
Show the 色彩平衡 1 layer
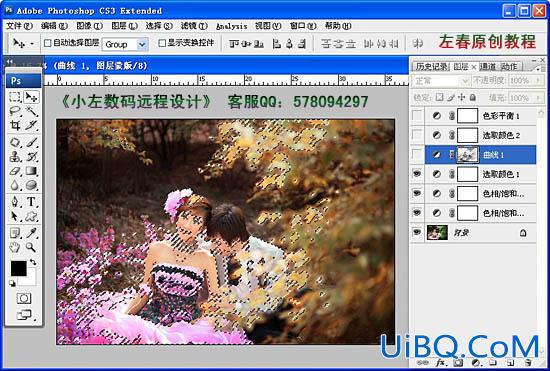click(417, 115)
